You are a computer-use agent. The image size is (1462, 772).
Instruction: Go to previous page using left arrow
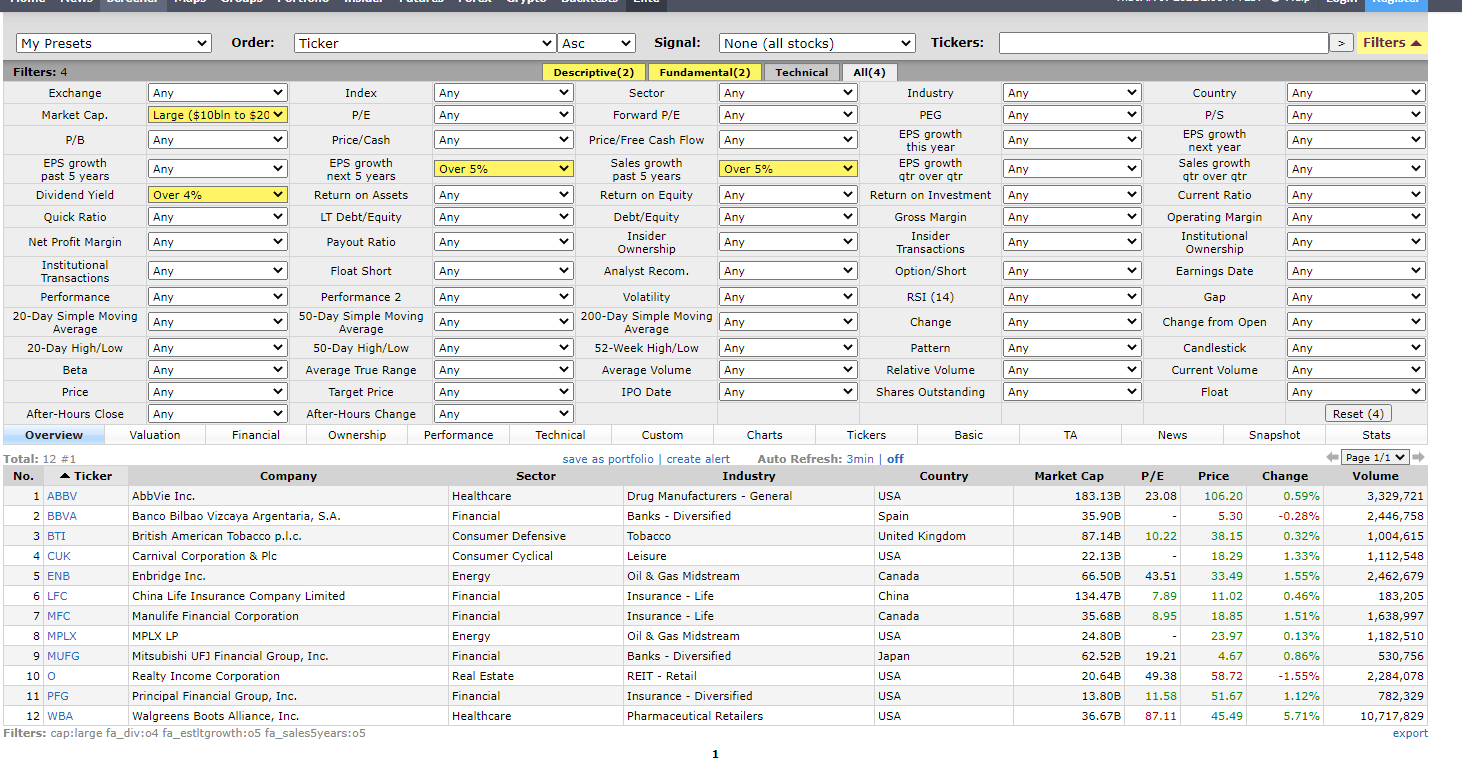click(1332, 457)
